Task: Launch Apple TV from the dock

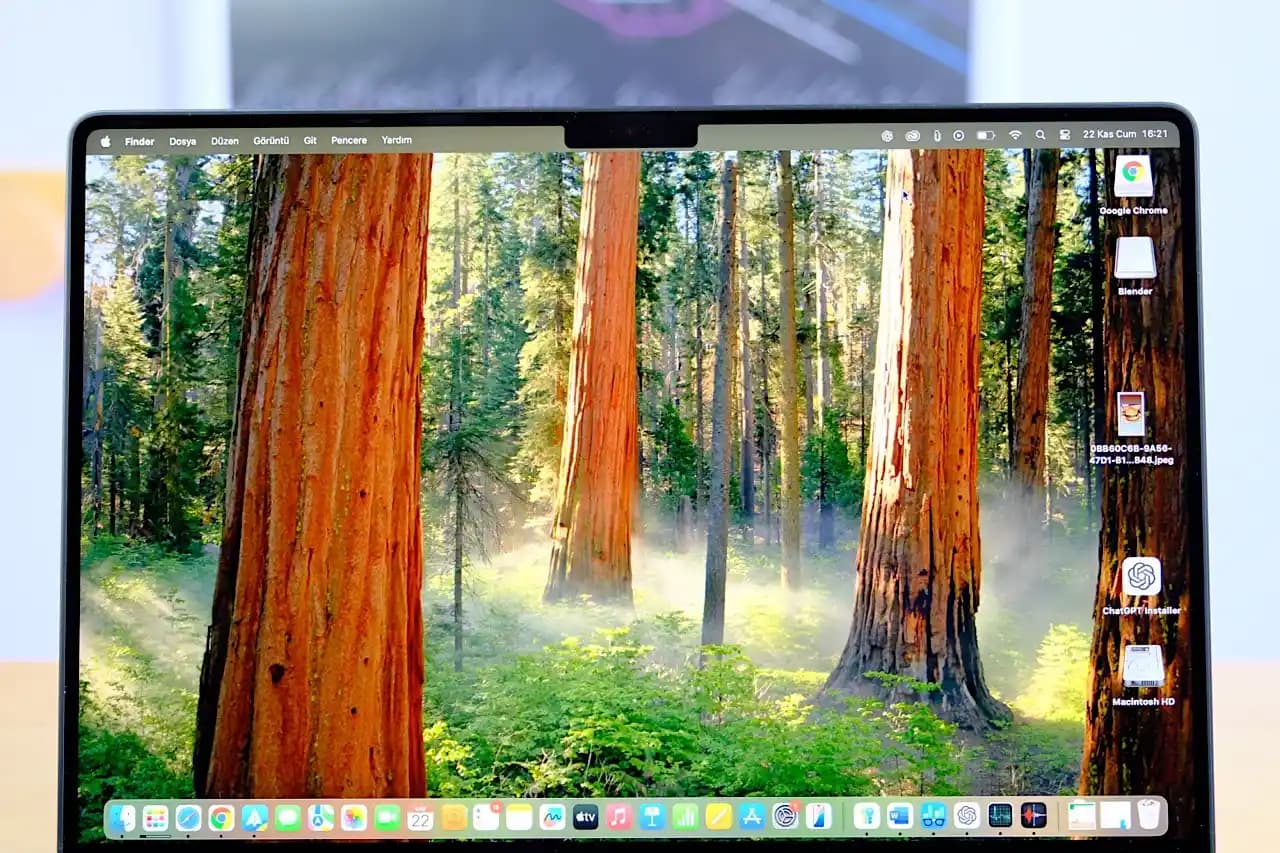Action: 585,817
